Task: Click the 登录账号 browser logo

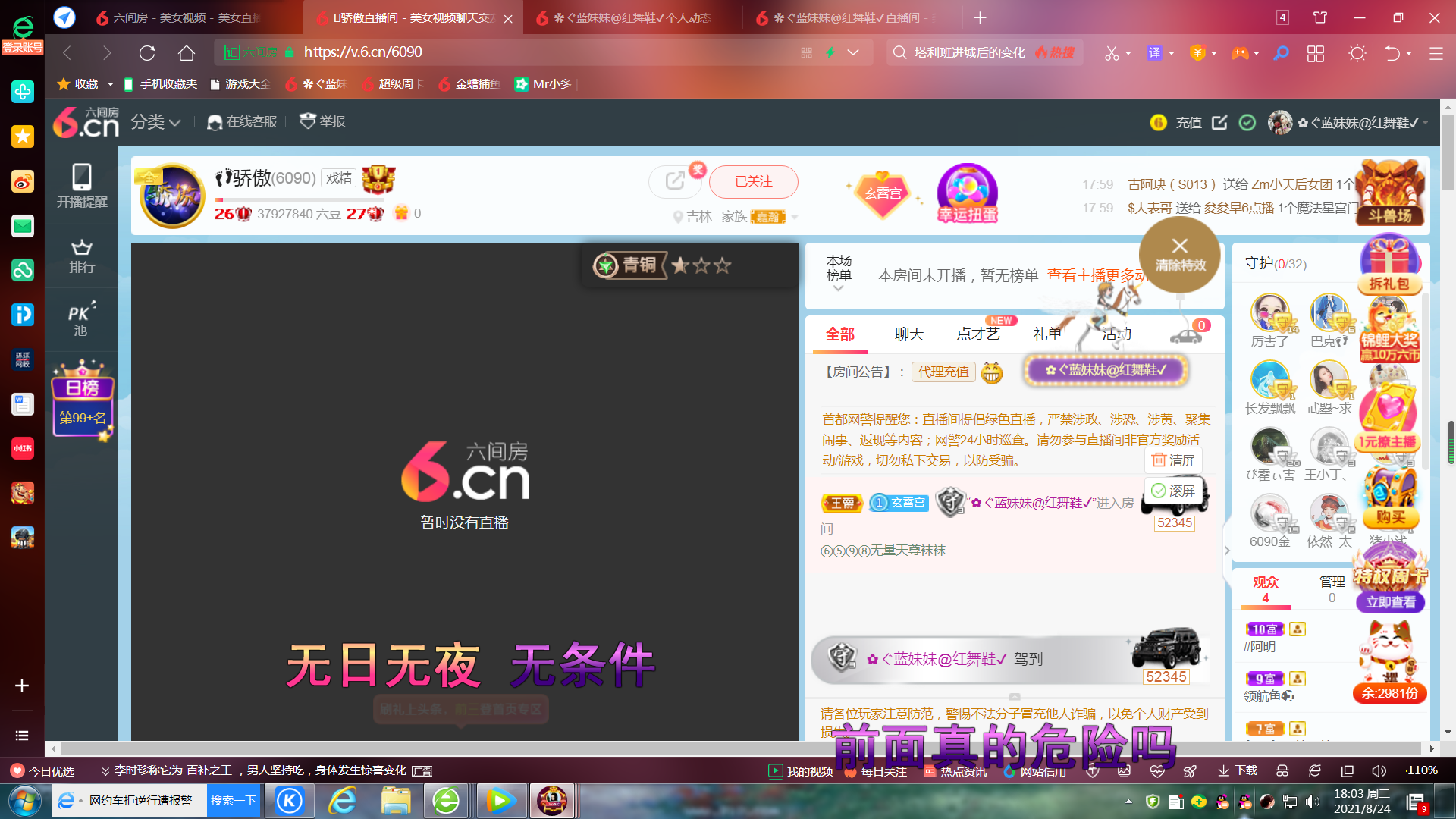Action: tap(23, 35)
